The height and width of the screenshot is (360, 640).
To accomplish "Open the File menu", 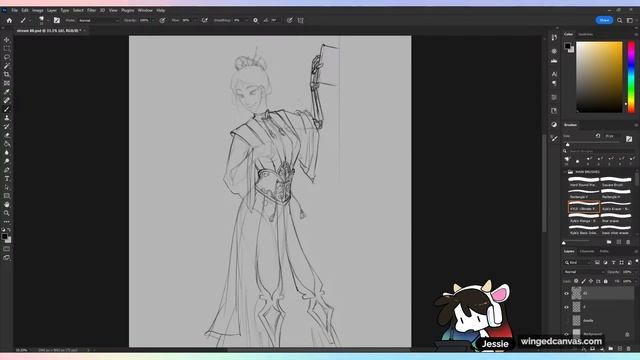I will pos(15,10).
